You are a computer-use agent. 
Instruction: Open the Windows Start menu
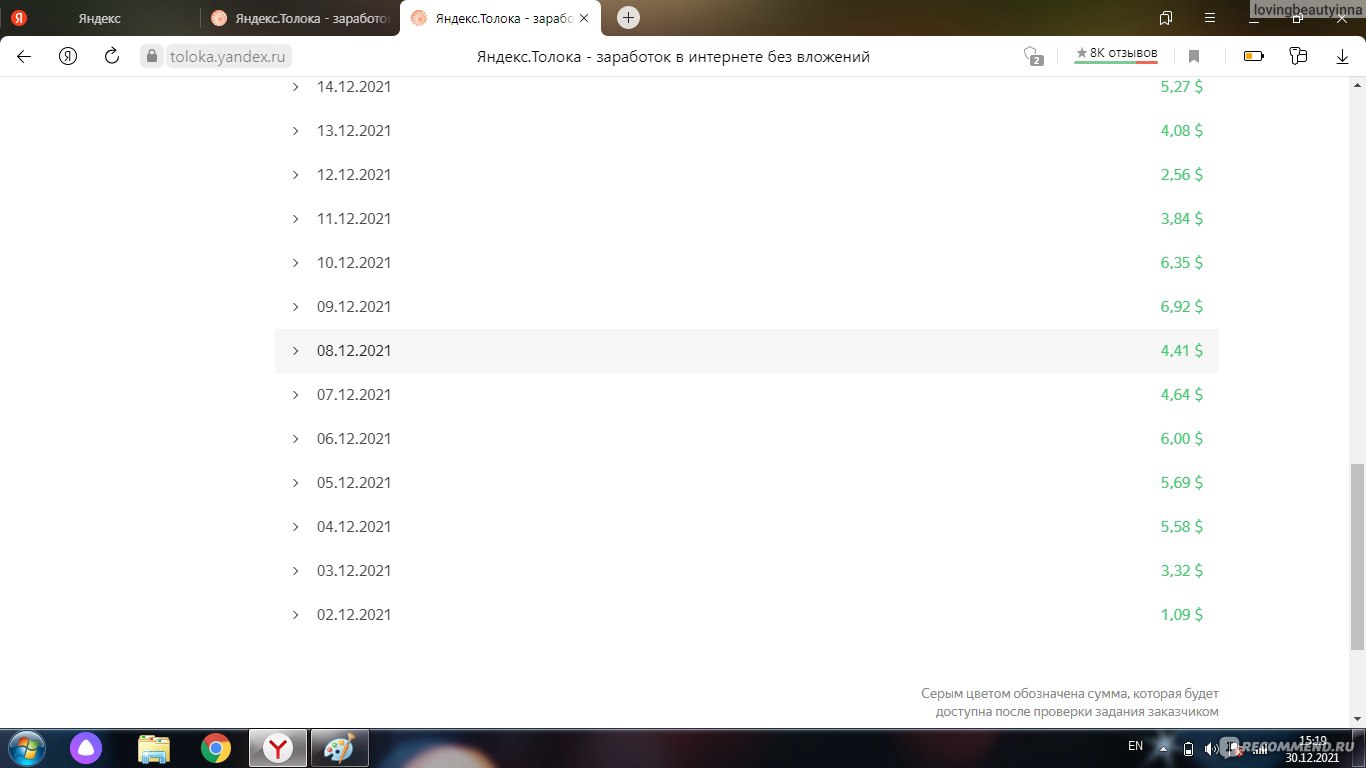coord(26,748)
